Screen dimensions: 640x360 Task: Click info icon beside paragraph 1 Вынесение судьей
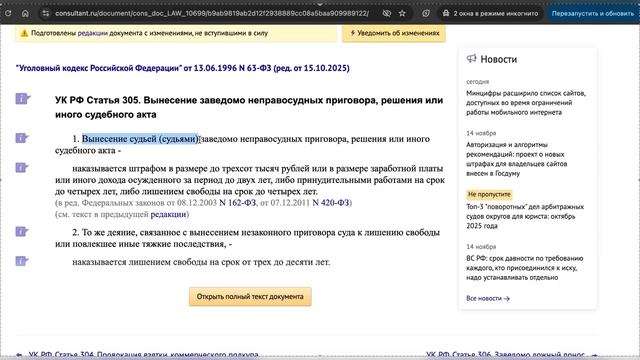[22, 138]
